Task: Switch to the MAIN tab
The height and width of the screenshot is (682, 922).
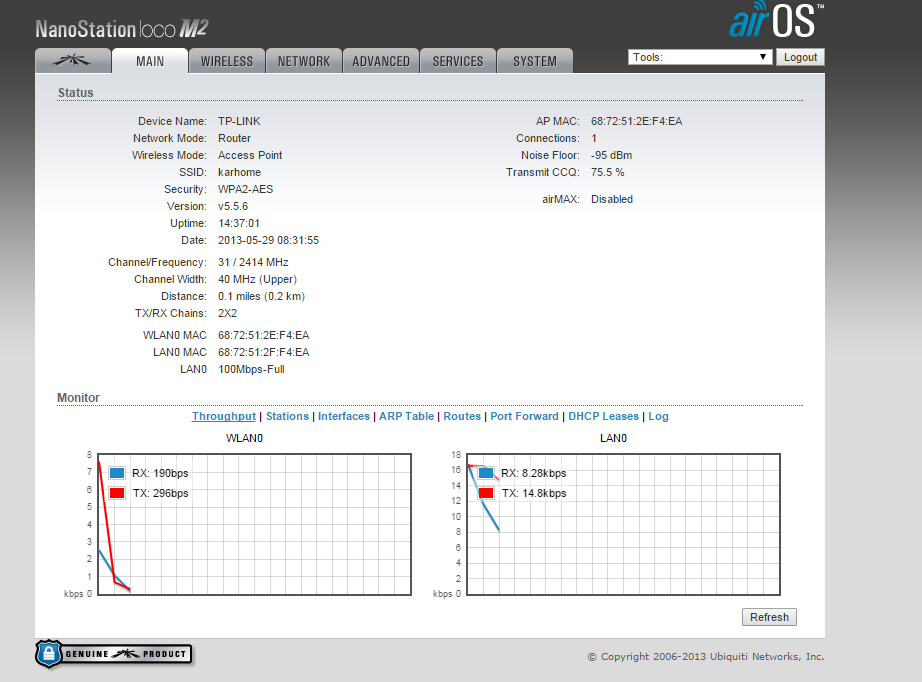Action: coord(150,61)
